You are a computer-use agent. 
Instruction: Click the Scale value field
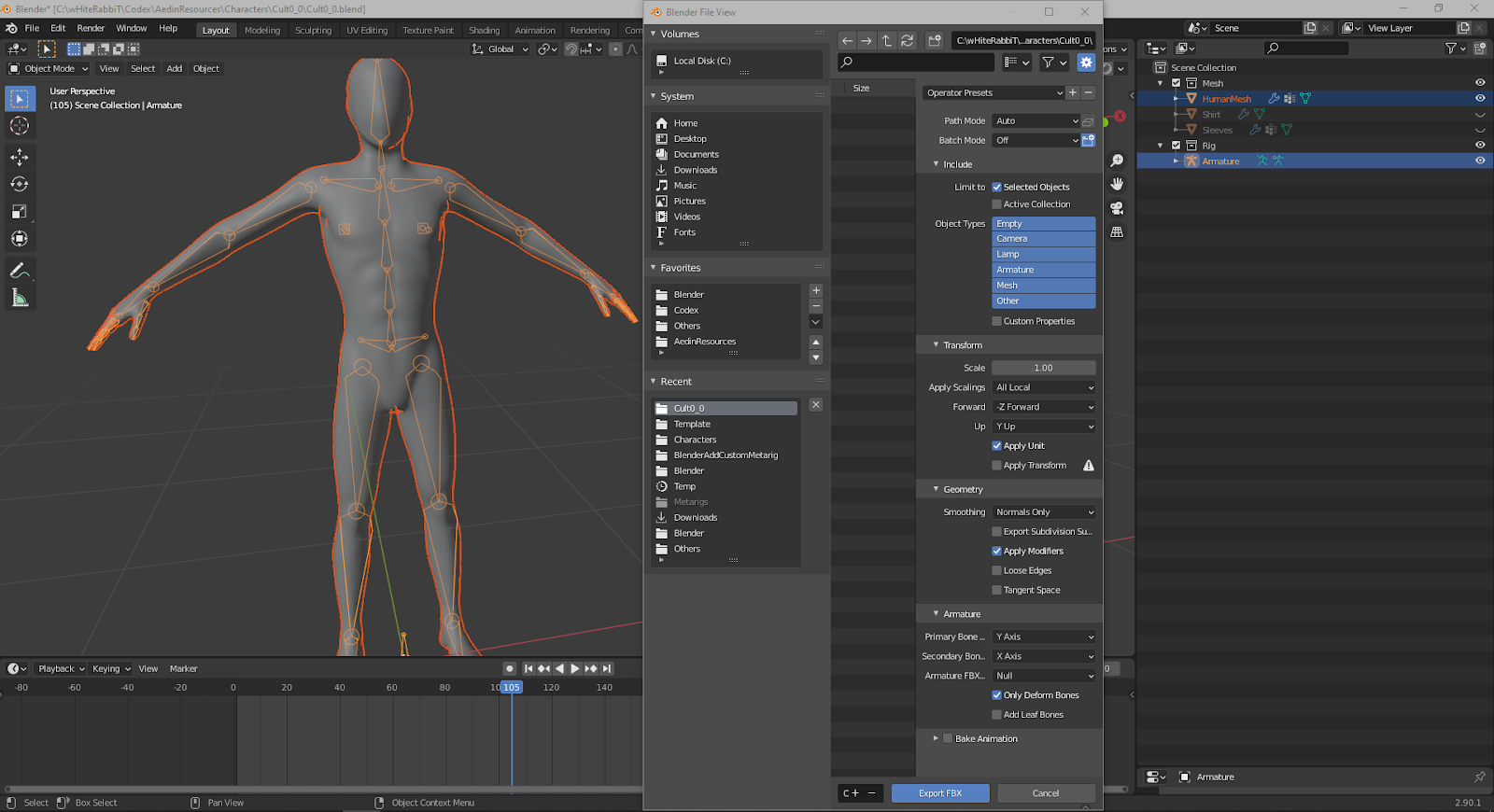click(x=1043, y=368)
